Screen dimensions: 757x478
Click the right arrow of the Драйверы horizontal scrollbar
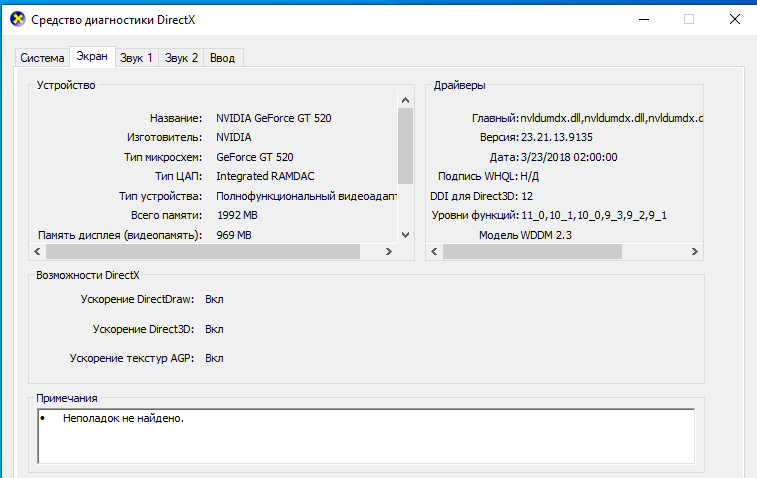695,252
